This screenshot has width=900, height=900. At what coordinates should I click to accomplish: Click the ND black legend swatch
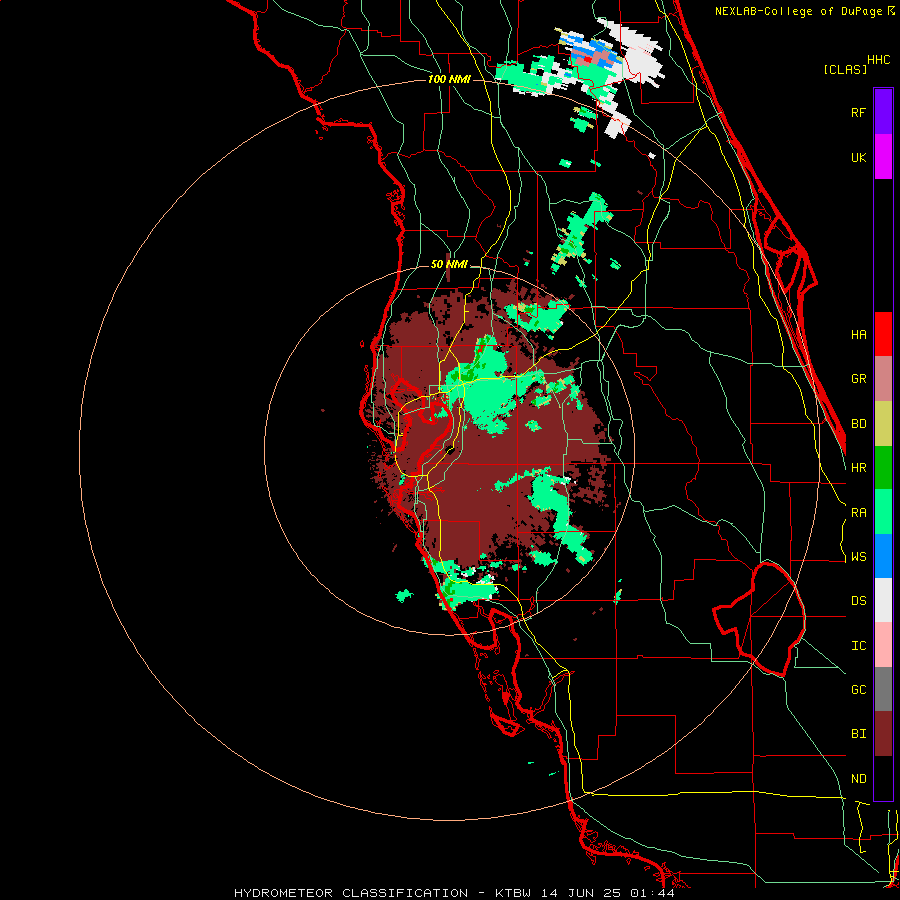click(883, 778)
